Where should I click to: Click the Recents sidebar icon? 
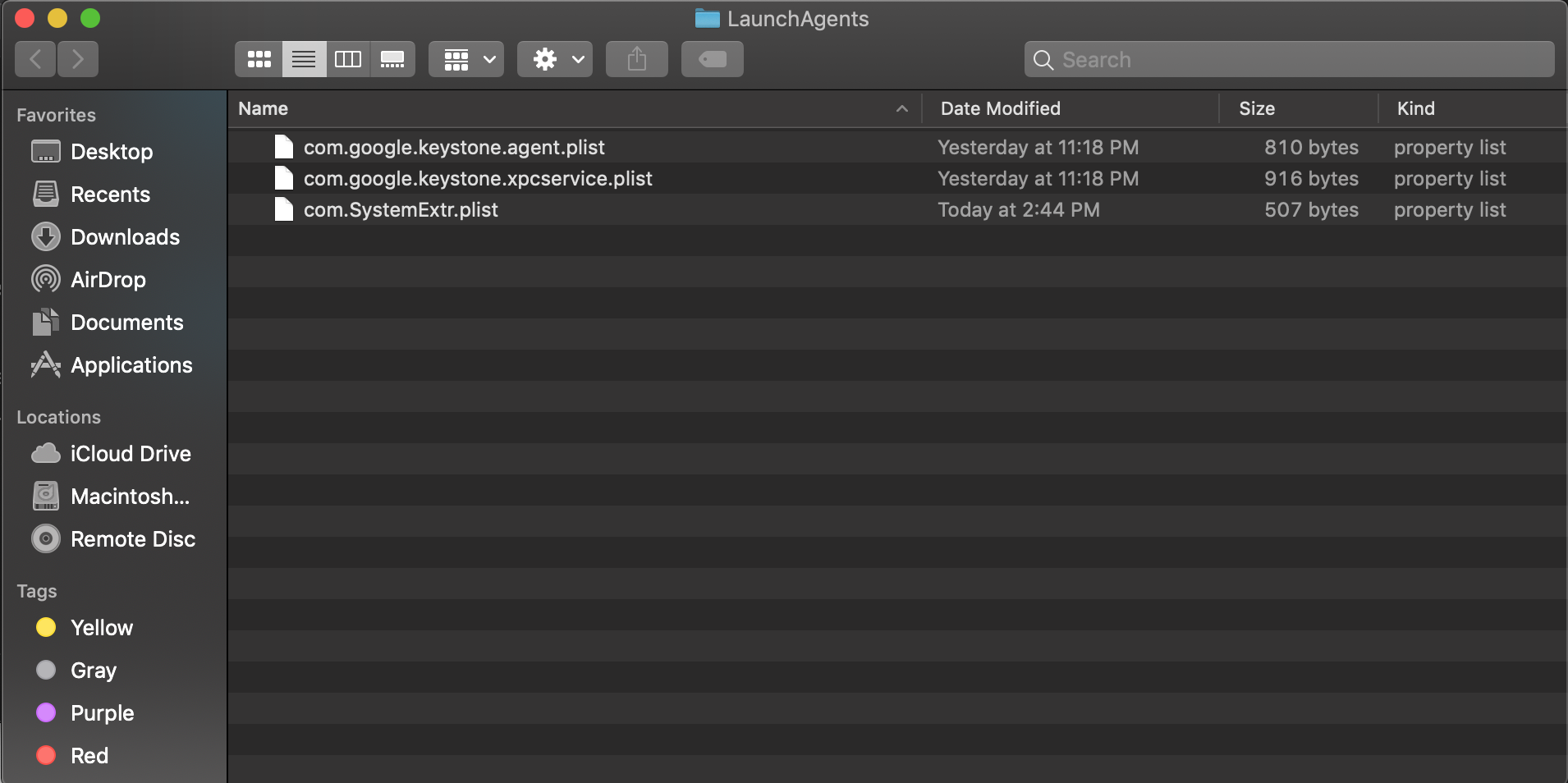click(x=46, y=195)
